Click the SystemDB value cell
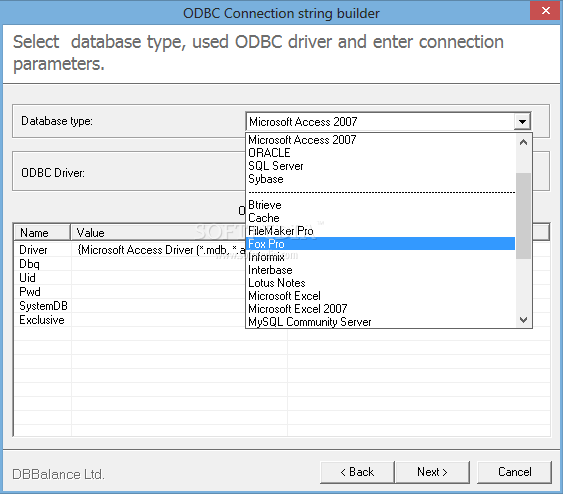Screen dimensions: 563x494 click(x=159, y=306)
